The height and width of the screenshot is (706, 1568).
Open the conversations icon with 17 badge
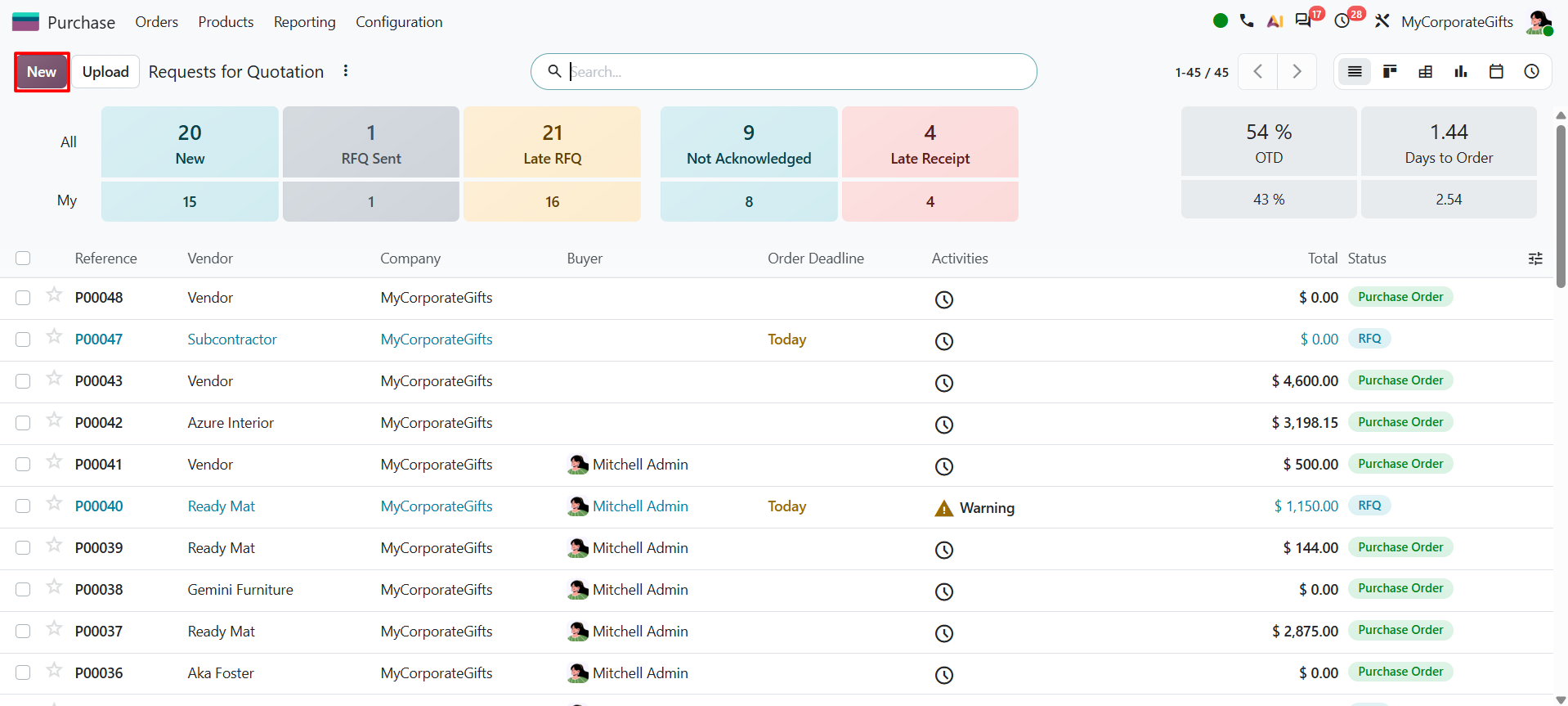[1304, 21]
